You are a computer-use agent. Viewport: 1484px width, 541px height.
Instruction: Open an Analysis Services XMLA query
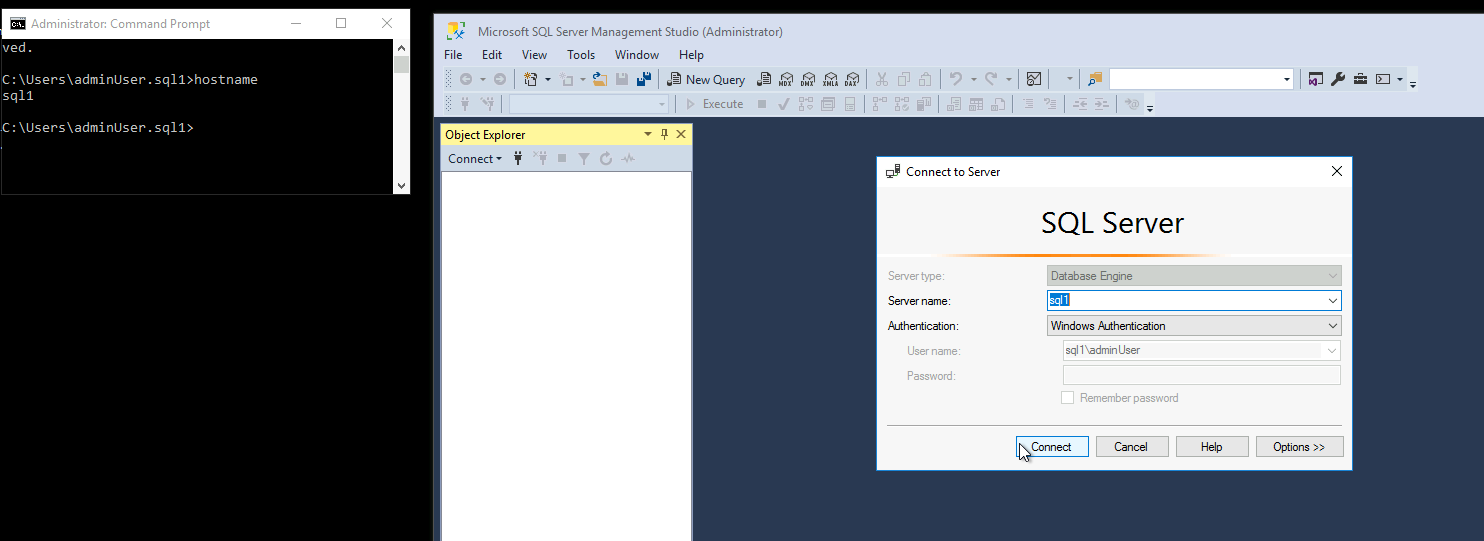(830, 79)
